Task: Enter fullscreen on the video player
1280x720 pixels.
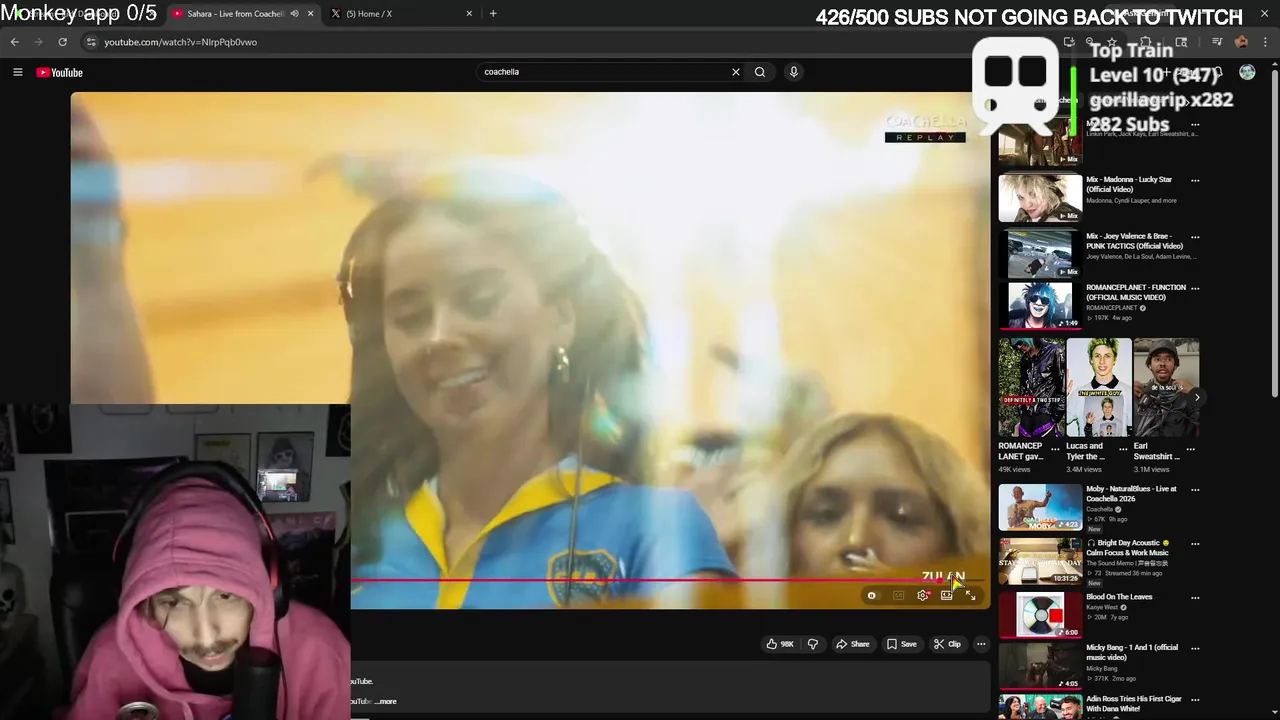Action: [x=970, y=595]
